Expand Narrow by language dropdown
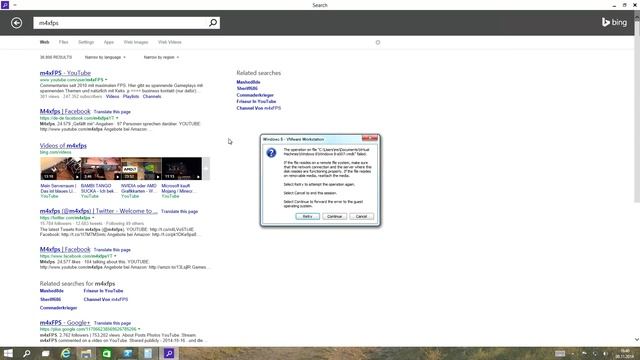The height and width of the screenshot is (360, 640). 105,57
